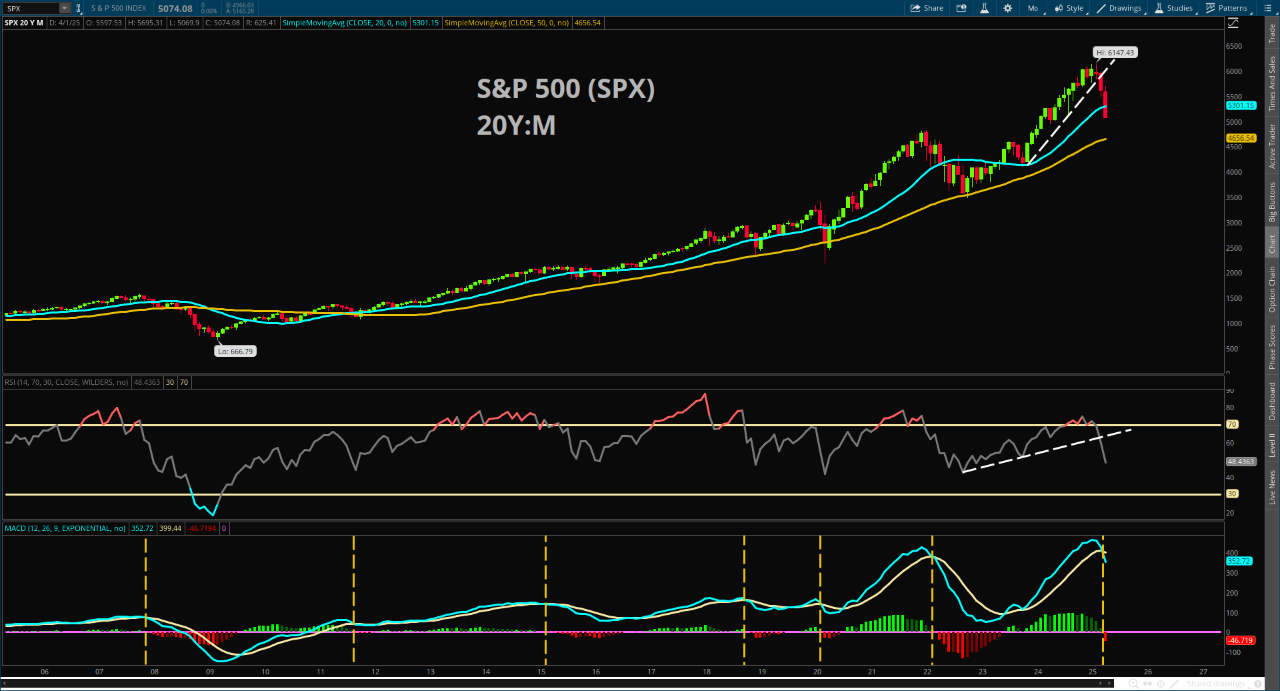Viewport: 1280px width, 691px height.
Task: Open the chart settings gear icon
Action: coord(1007,8)
